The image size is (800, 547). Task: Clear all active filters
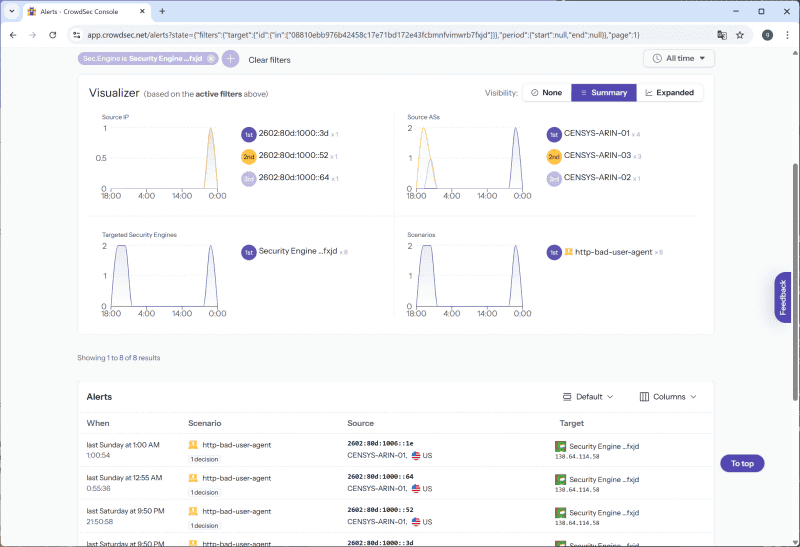coord(269,60)
